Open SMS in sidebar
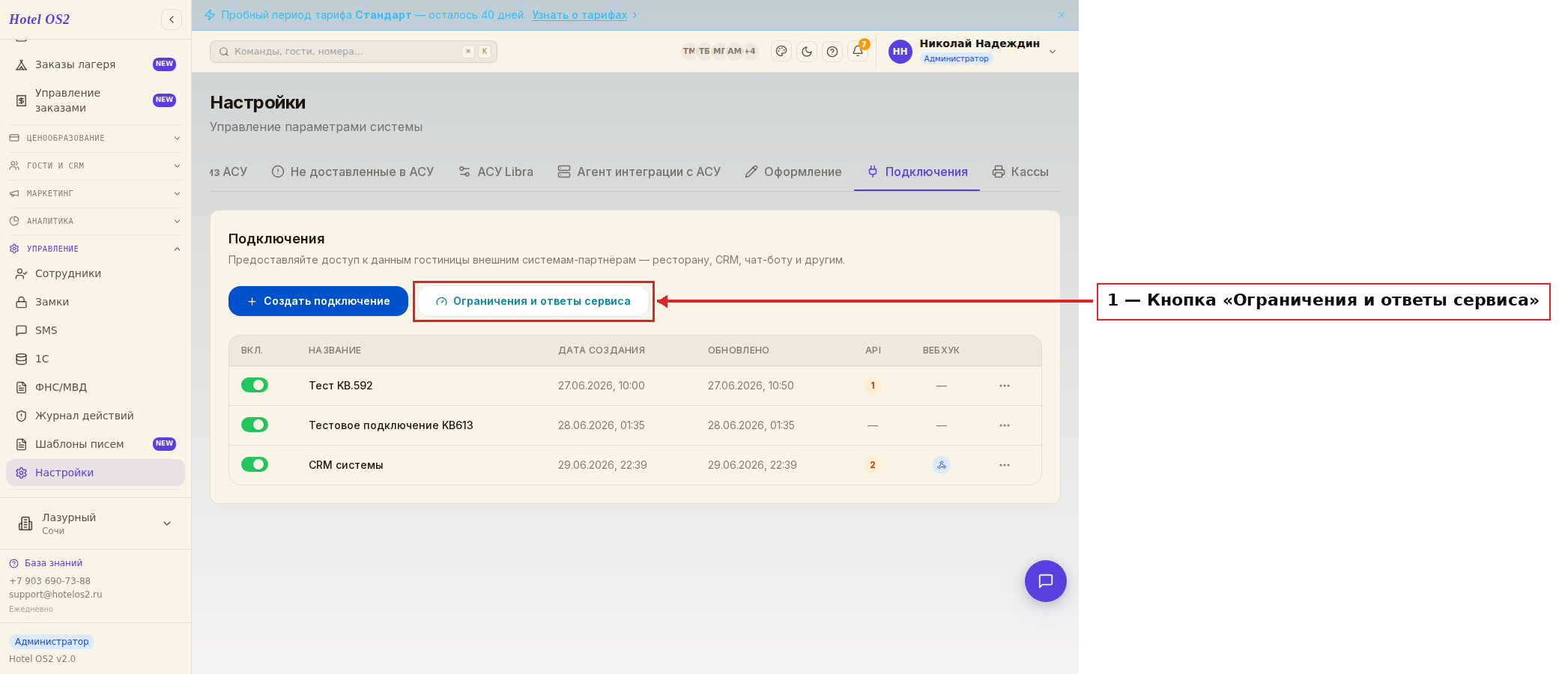1568x674 pixels. (95, 330)
